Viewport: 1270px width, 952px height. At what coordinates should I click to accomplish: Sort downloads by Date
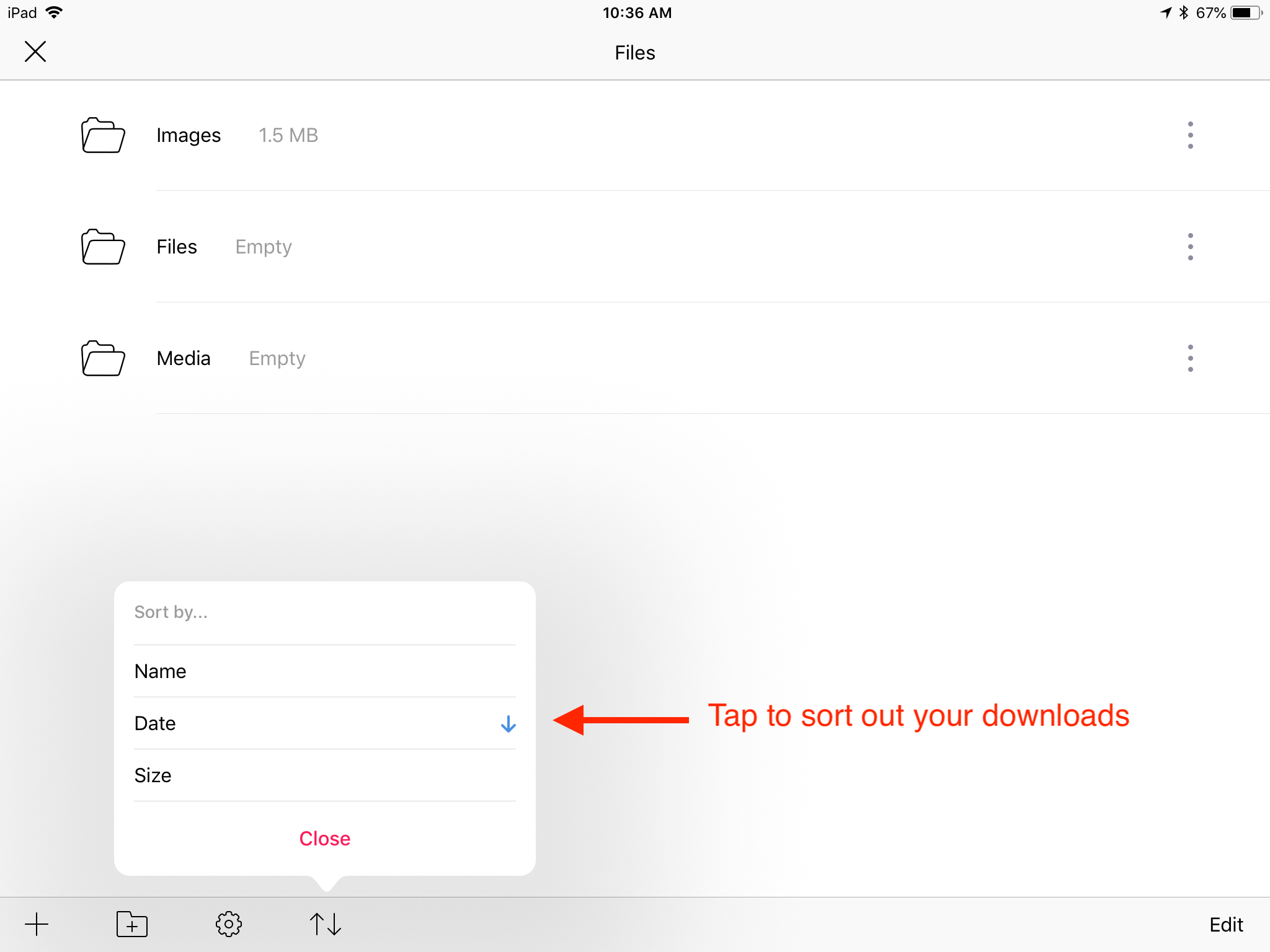(x=325, y=723)
